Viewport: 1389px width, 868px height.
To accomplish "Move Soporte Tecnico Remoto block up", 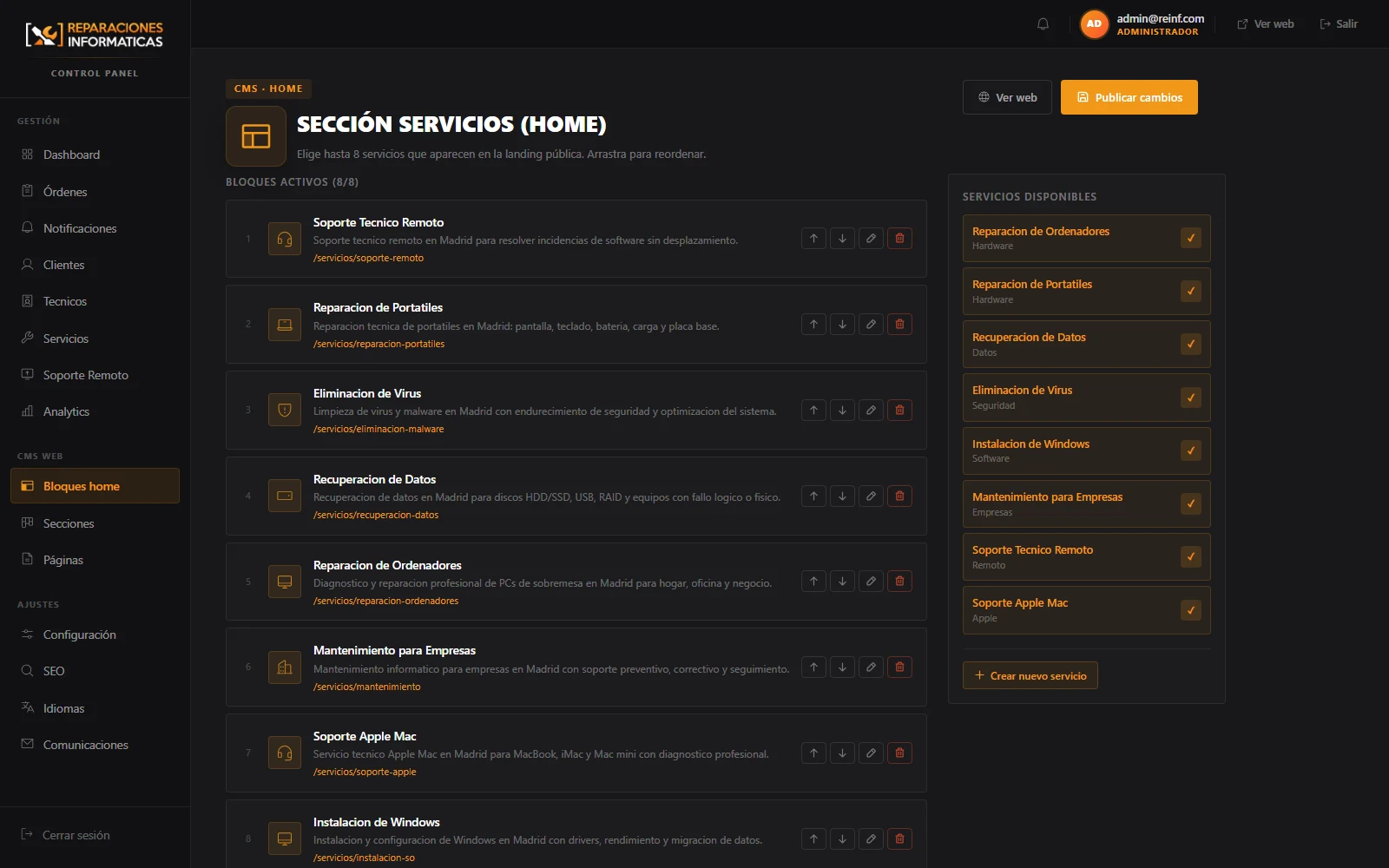I will pos(813,239).
